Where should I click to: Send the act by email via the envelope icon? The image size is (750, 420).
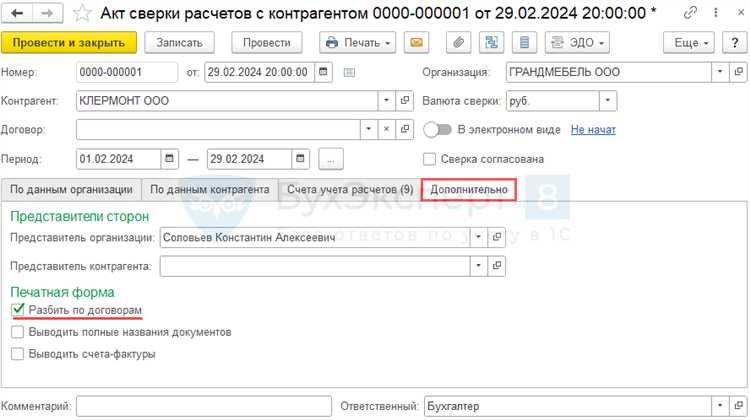(416, 43)
